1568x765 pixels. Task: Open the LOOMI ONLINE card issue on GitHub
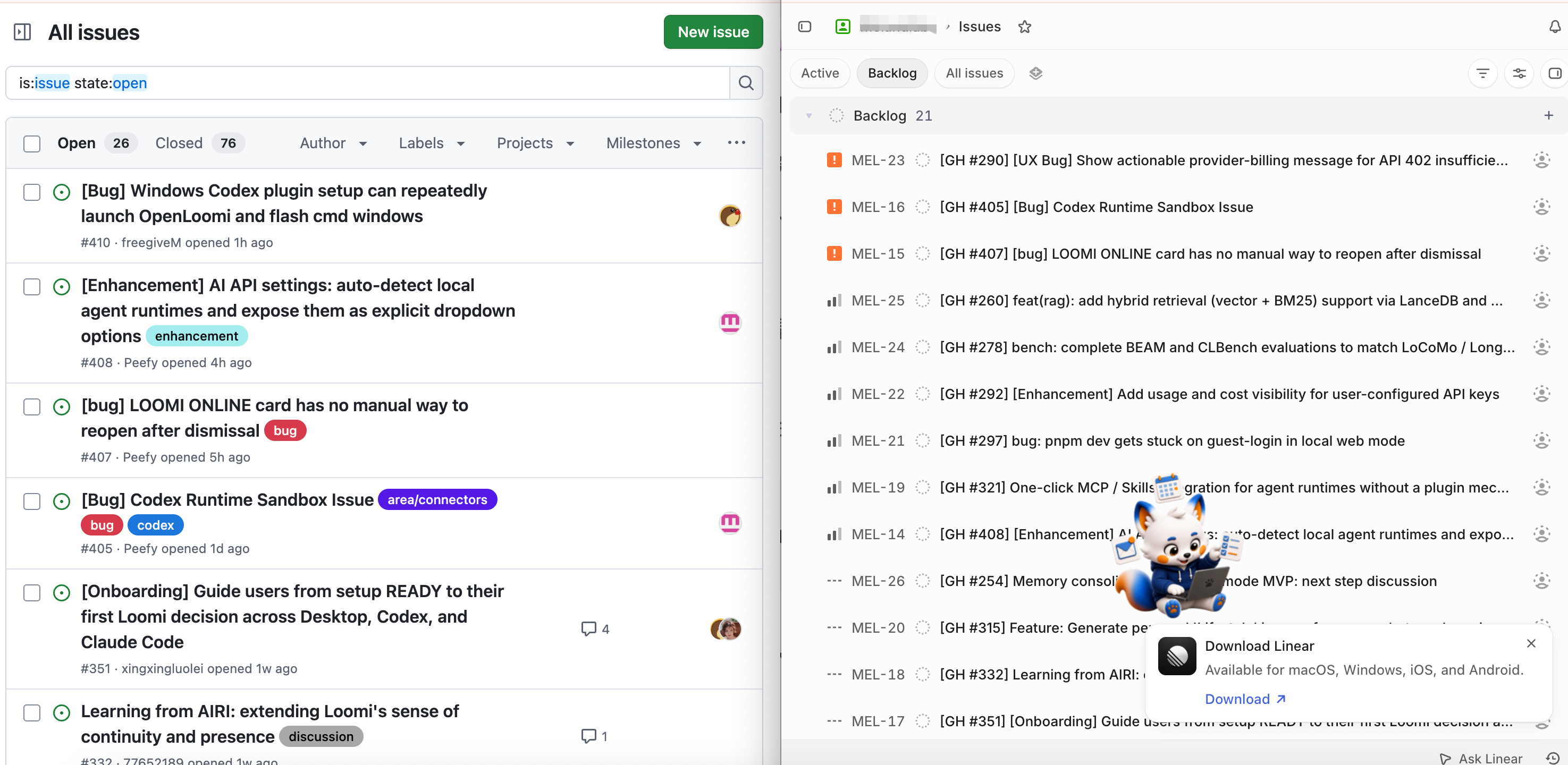274,418
